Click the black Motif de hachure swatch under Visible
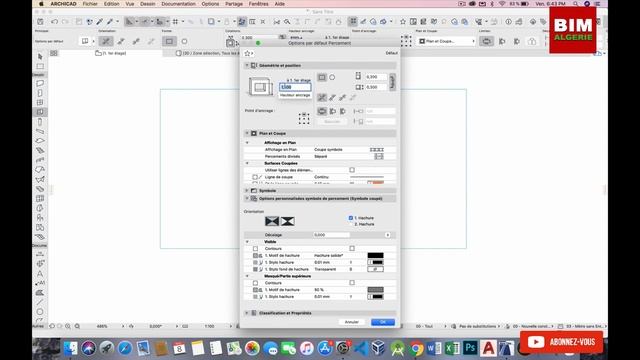This screenshot has width=640, height=360. 376,256
